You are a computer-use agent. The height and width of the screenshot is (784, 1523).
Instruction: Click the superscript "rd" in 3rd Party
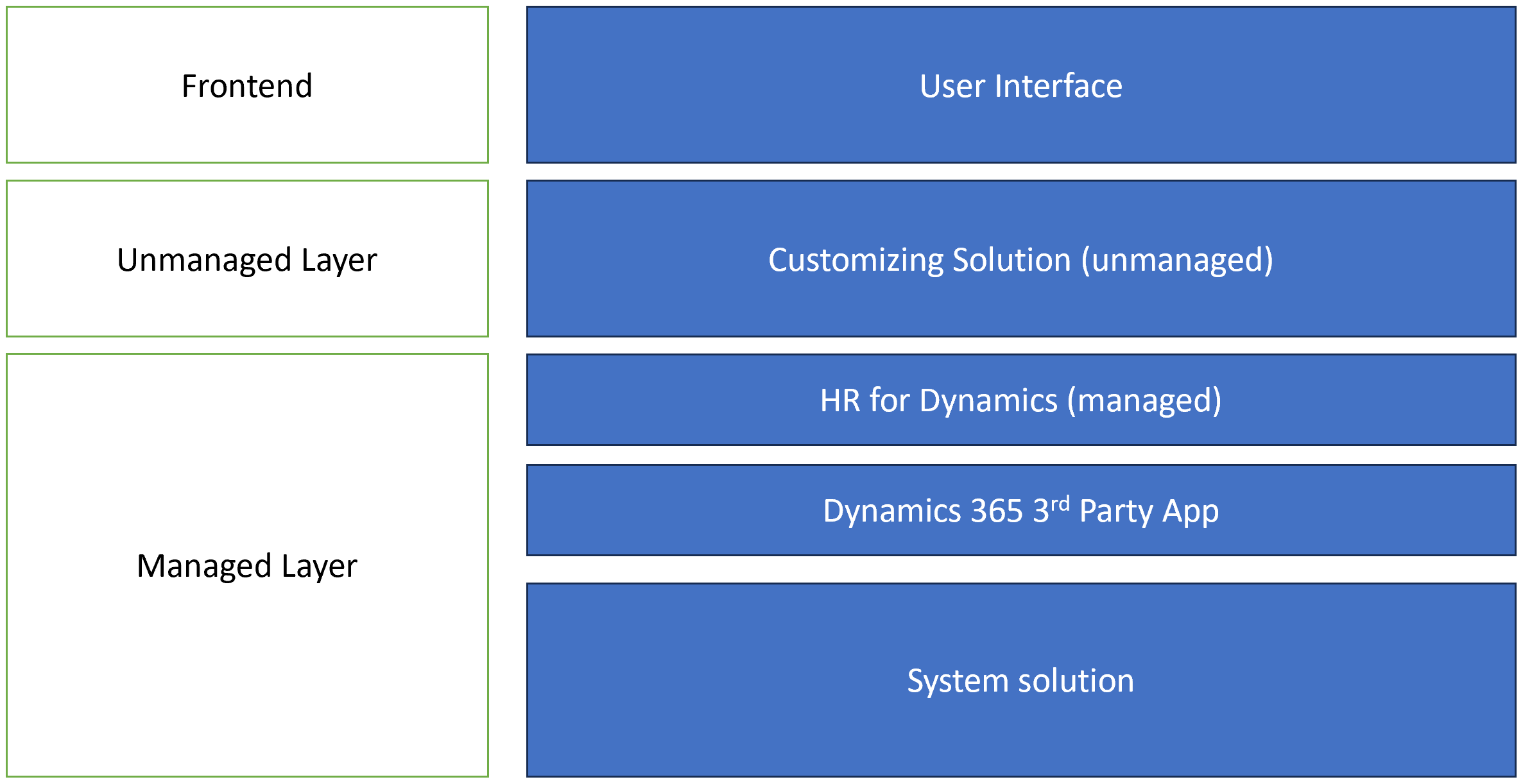click(x=1060, y=502)
